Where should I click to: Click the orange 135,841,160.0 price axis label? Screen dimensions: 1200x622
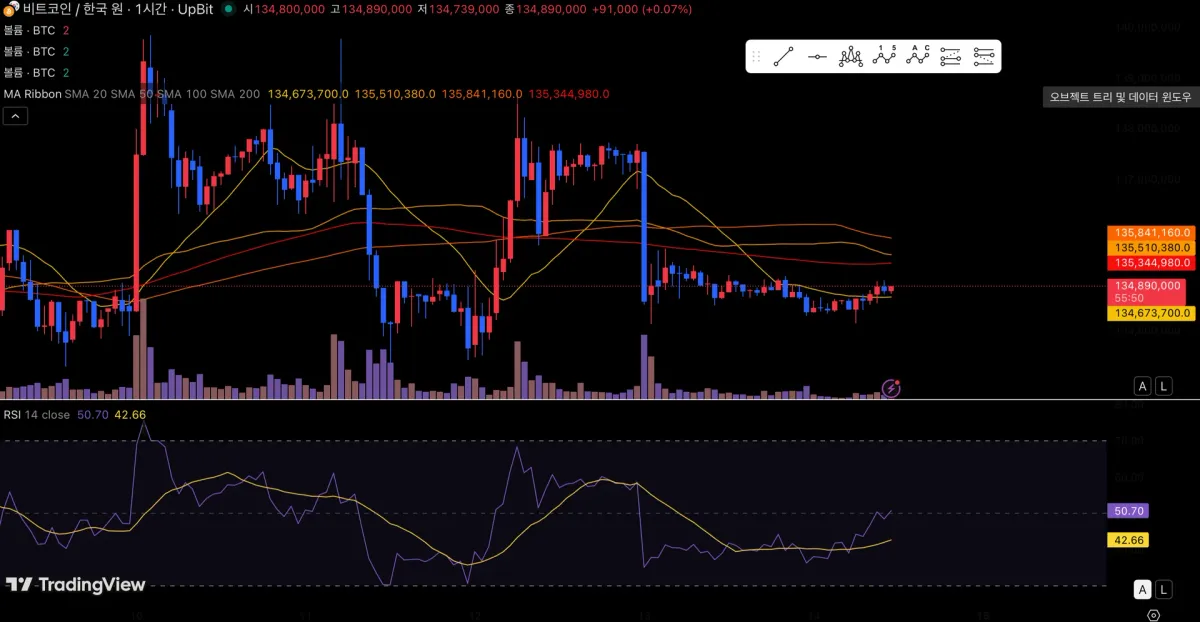click(1151, 233)
